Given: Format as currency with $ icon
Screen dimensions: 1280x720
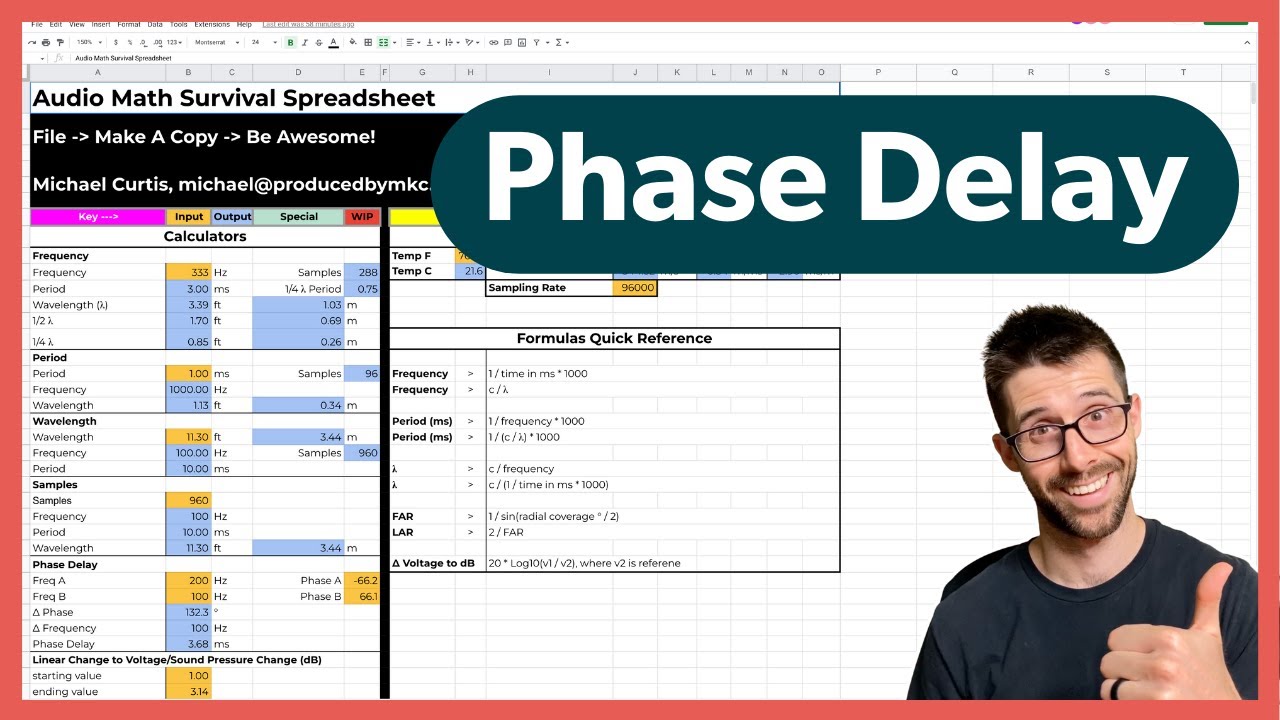Looking at the screenshot, I should 115,42.
